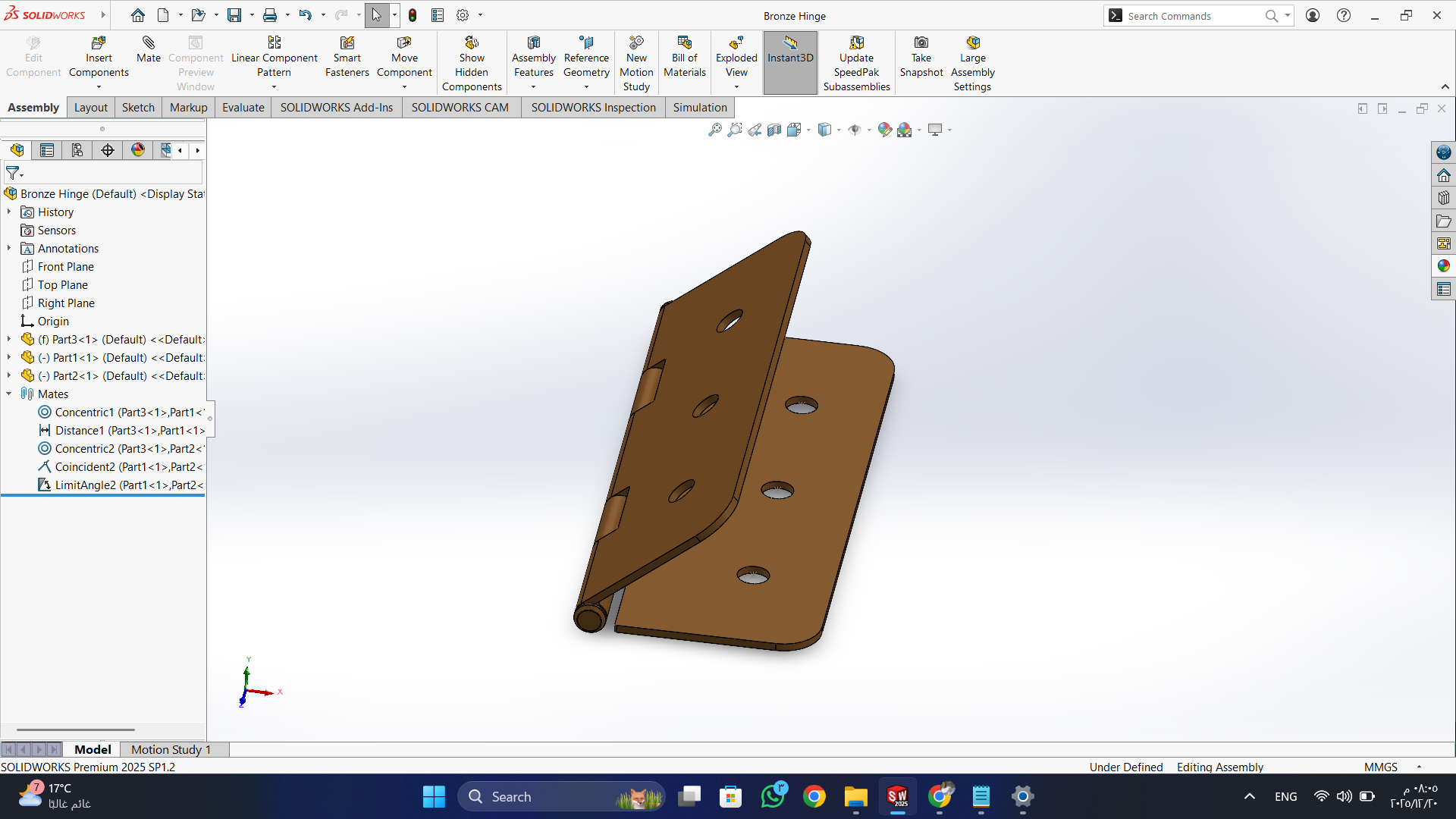Image resolution: width=1456 pixels, height=819 pixels.
Task: Open SOLIDWORKS Resources task pane tab
Action: tap(1443, 175)
